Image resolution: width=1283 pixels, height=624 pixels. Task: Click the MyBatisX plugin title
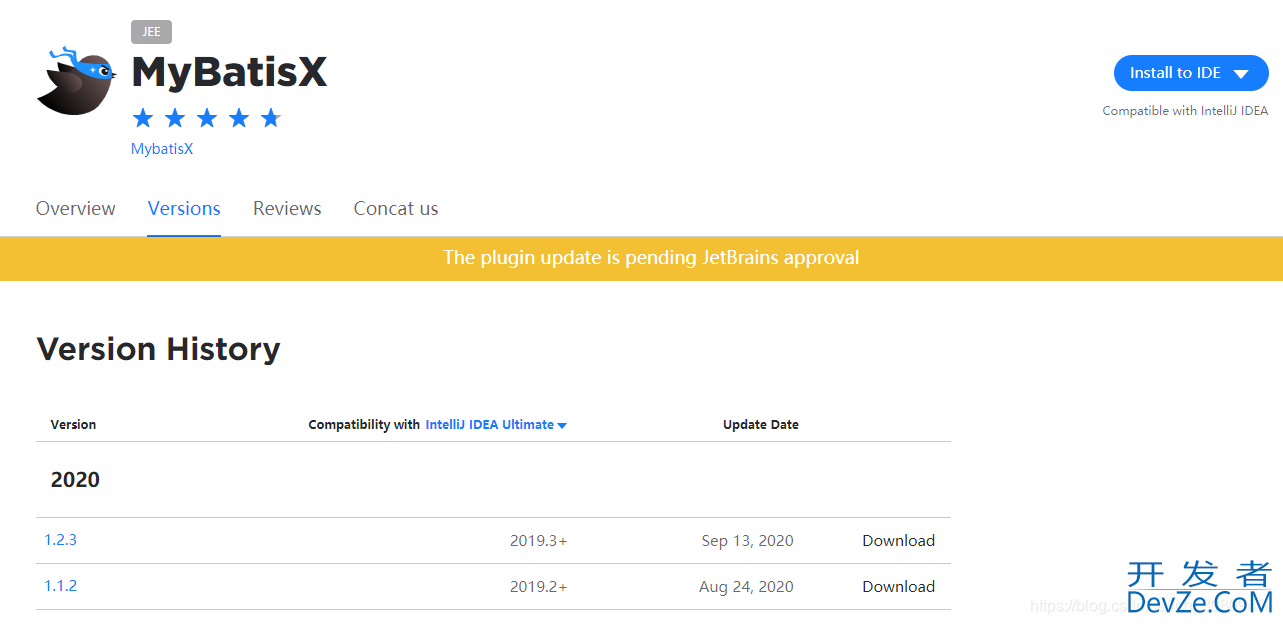(230, 72)
